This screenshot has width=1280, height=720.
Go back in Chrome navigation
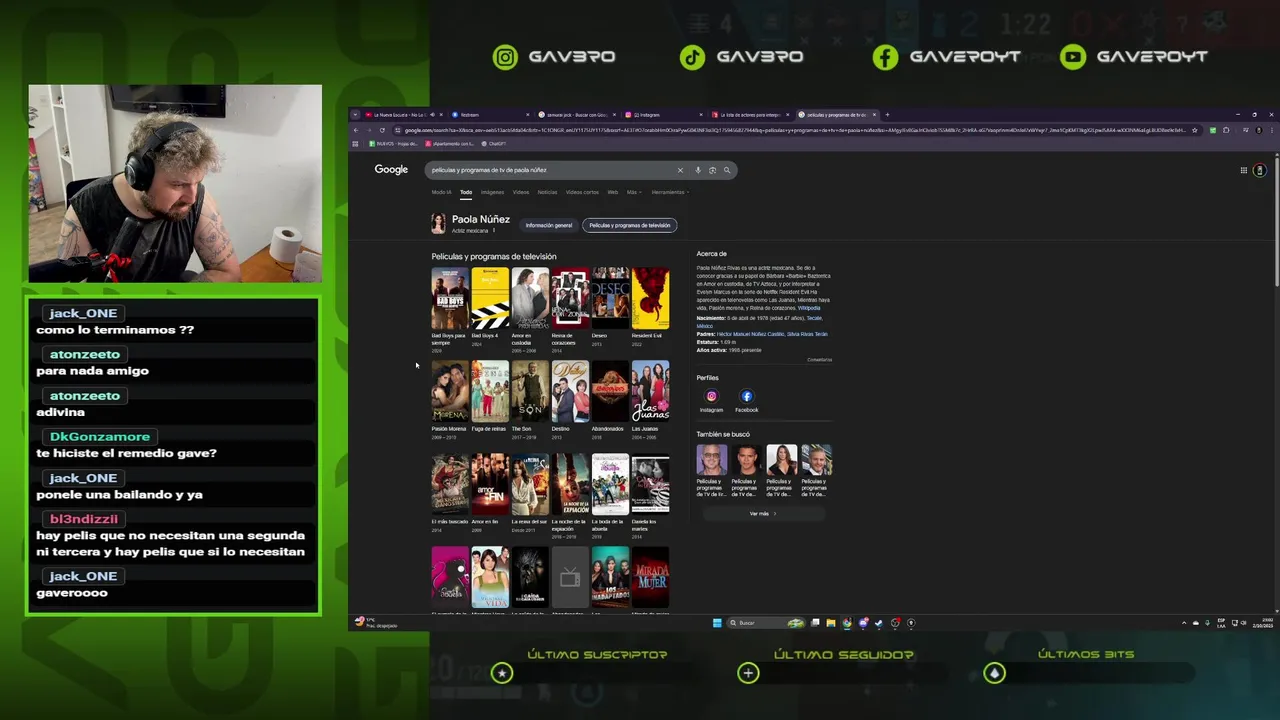(x=355, y=130)
